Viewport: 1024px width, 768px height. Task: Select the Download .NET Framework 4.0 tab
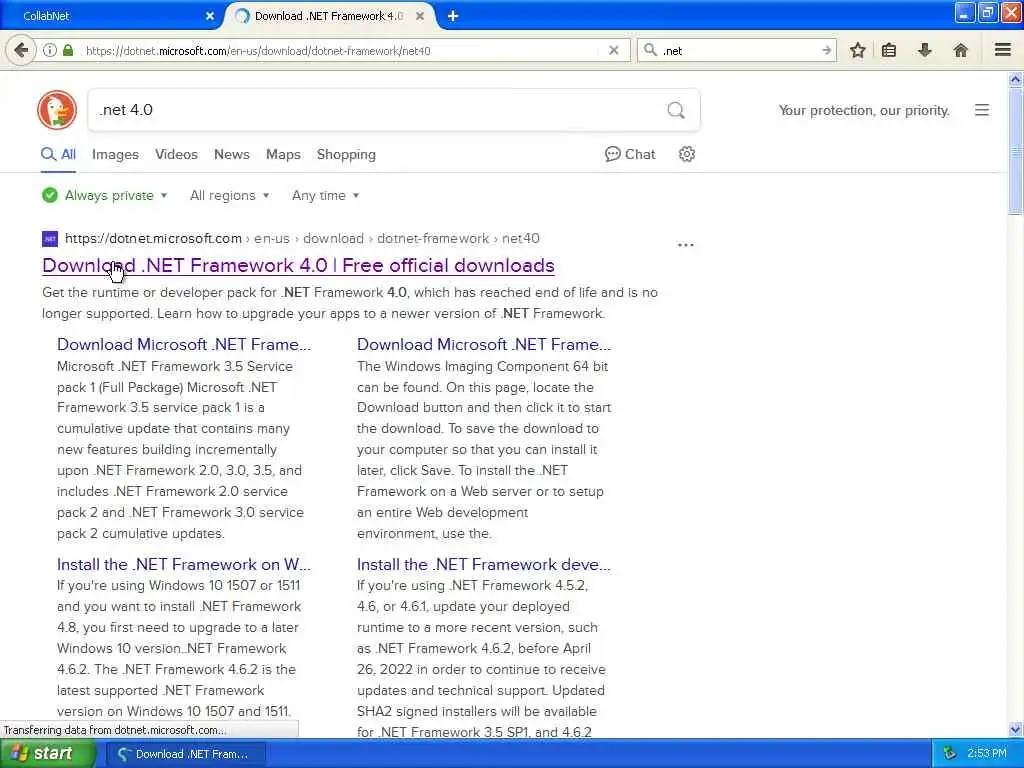click(x=328, y=16)
